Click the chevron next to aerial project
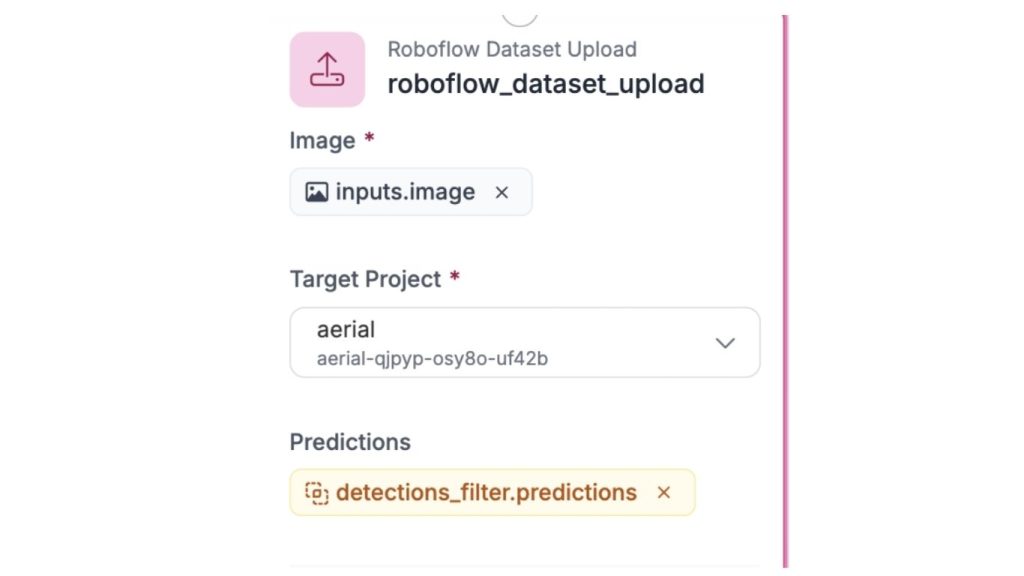 (x=725, y=343)
